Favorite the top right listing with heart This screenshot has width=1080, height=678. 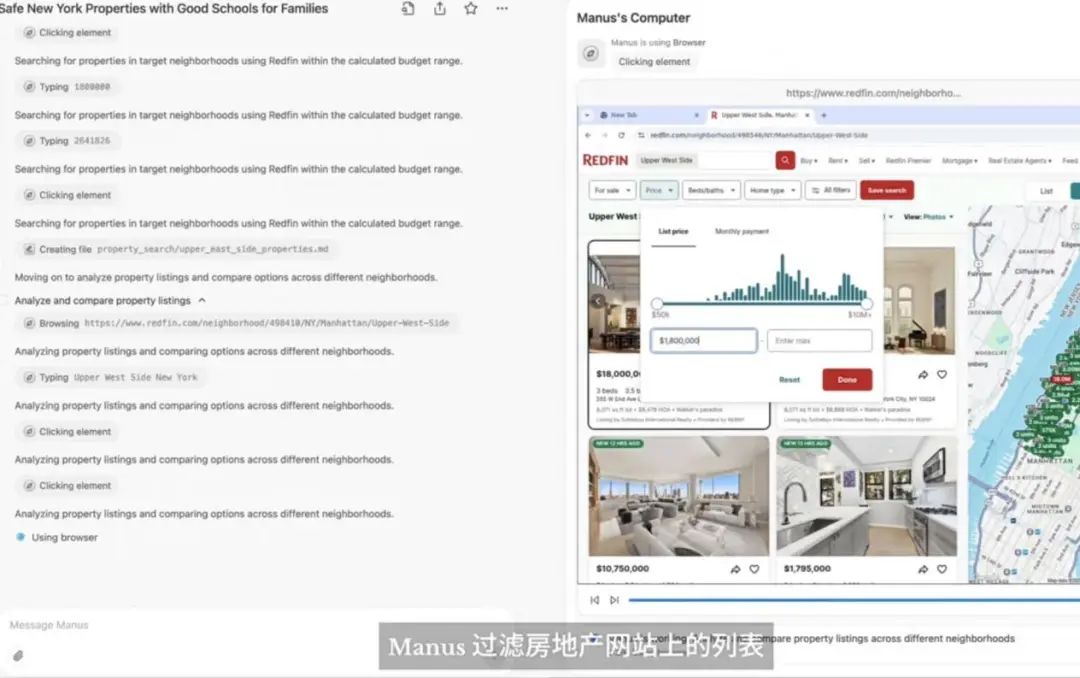point(942,375)
